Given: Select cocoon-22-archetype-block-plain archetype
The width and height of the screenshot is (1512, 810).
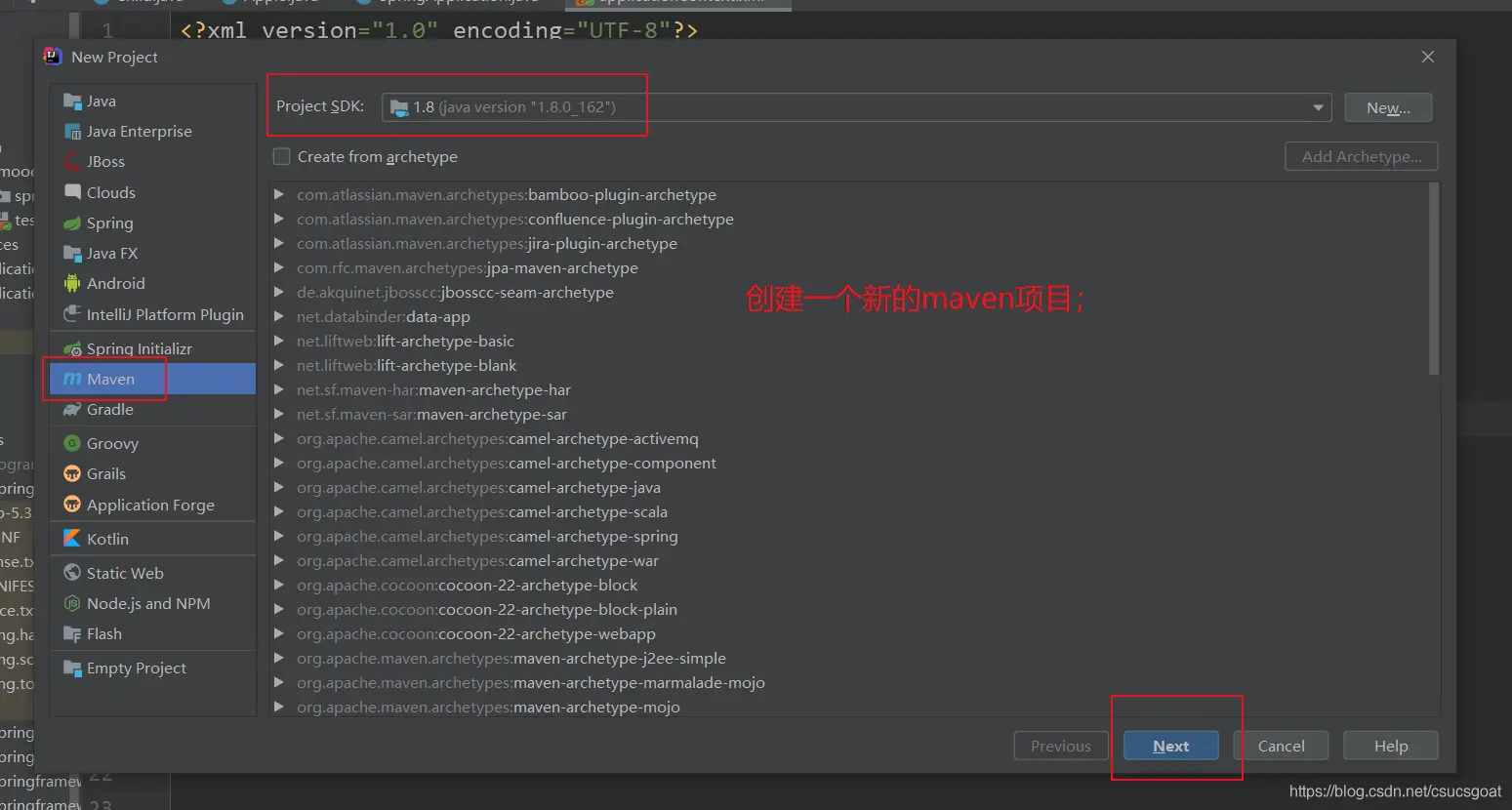Looking at the screenshot, I should tap(487, 609).
